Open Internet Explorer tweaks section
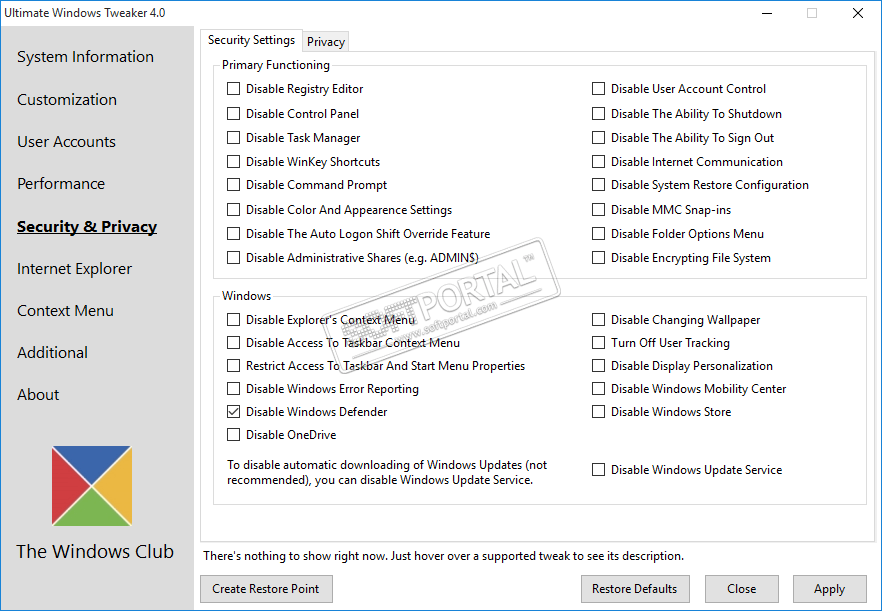Viewport: 882px width, 611px height. [74, 269]
